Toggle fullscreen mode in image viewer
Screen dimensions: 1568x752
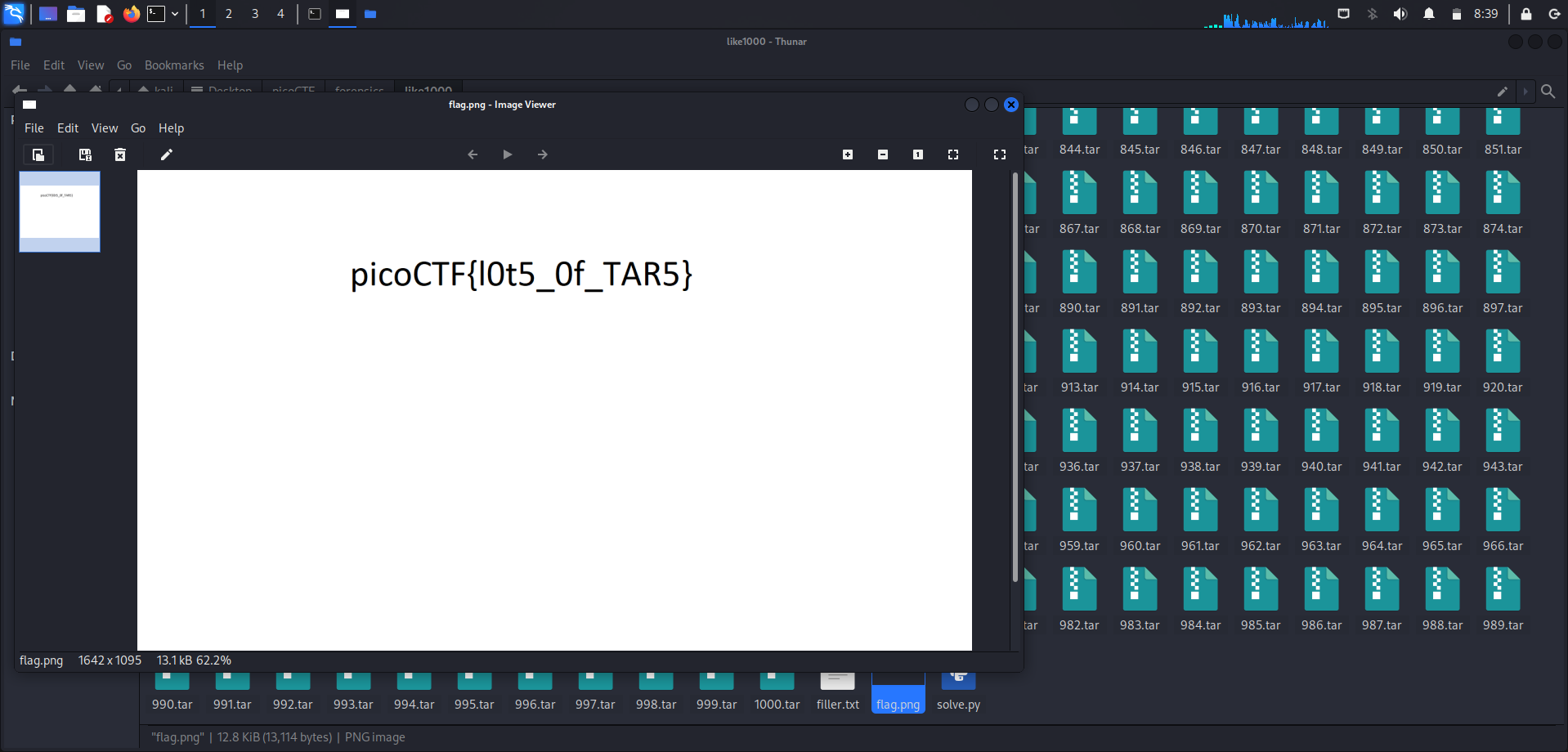pos(999,154)
